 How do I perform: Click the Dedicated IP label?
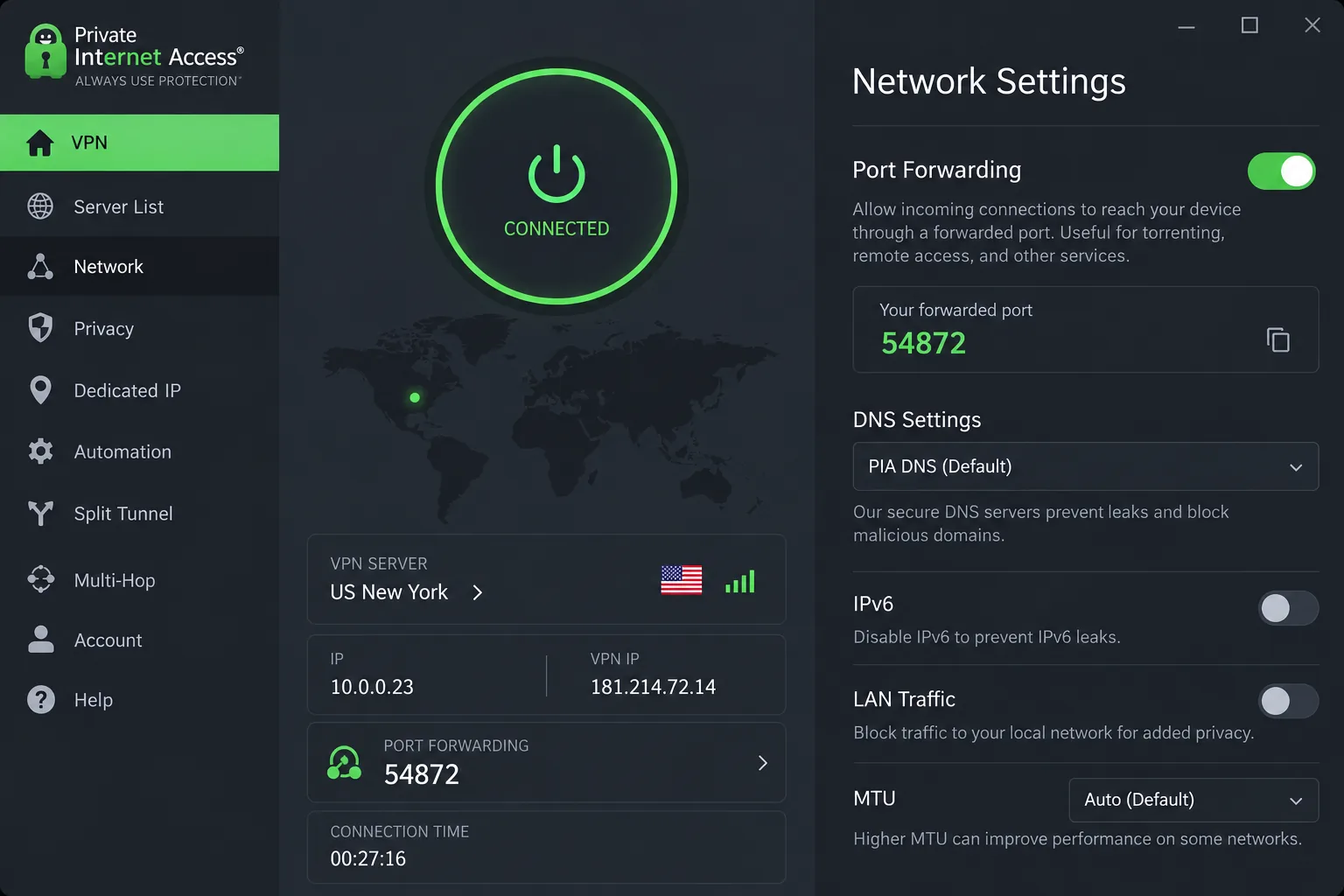point(127,390)
